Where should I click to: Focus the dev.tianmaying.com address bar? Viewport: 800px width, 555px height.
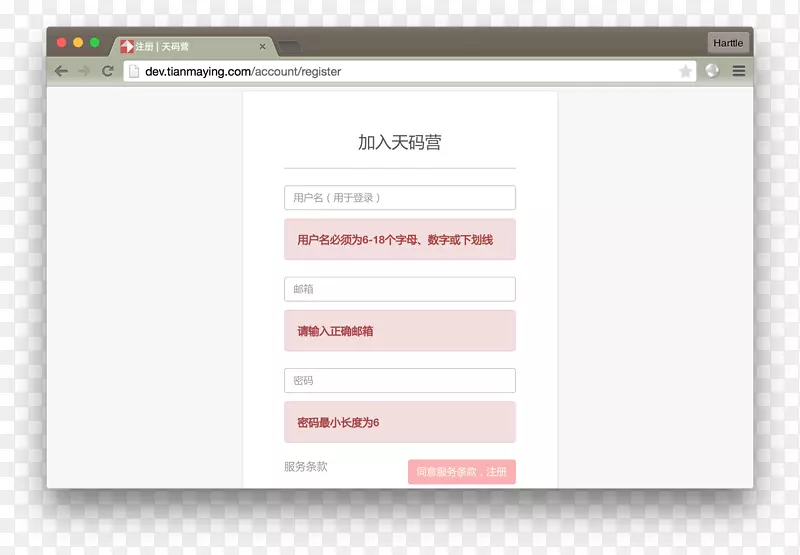pos(400,71)
